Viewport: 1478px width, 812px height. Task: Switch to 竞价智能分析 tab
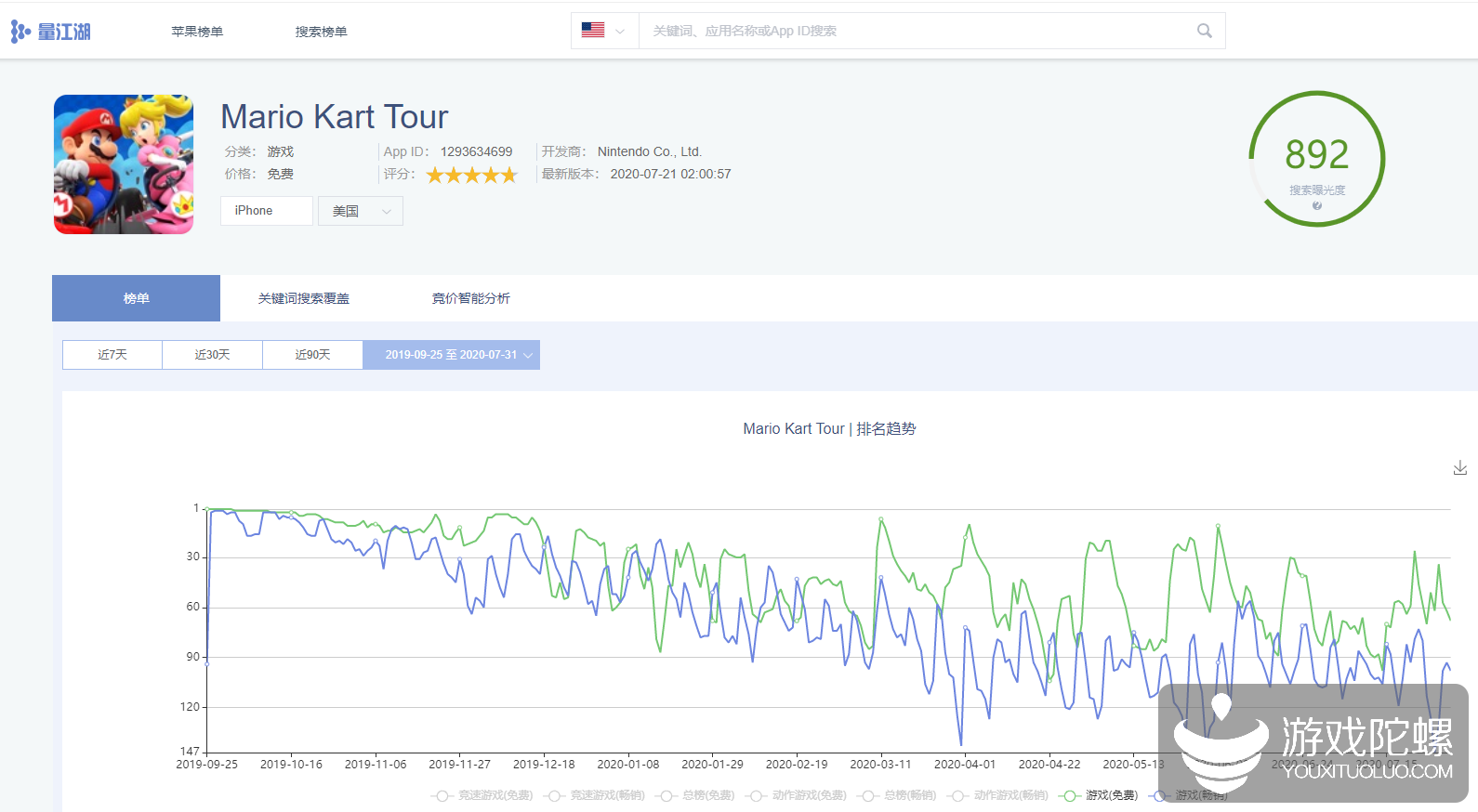470,298
